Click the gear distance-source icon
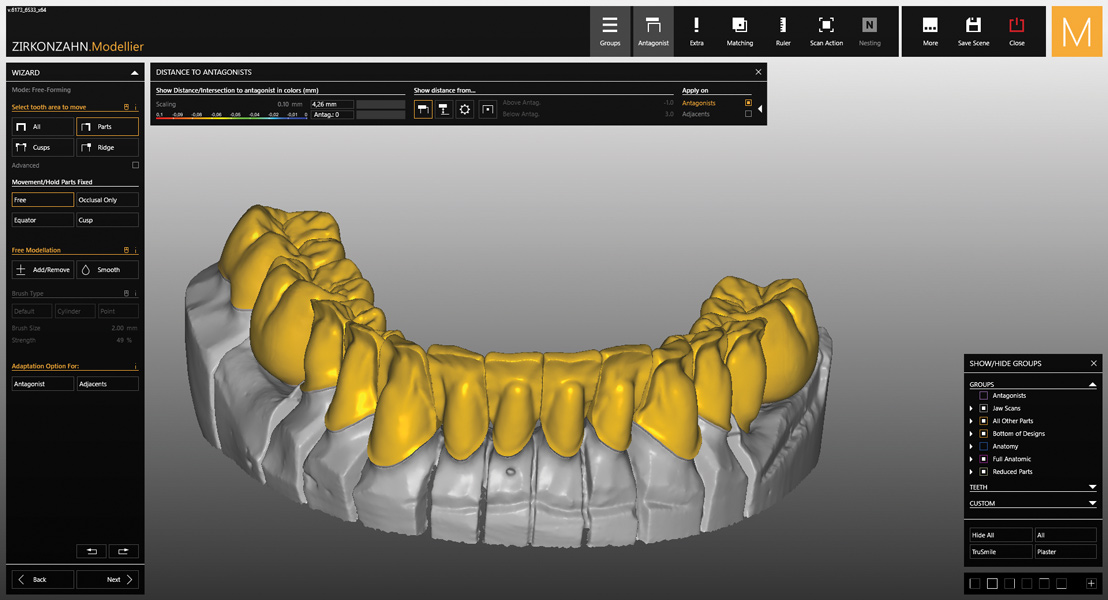This screenshot has height=600, width=1108. point(465,109)
